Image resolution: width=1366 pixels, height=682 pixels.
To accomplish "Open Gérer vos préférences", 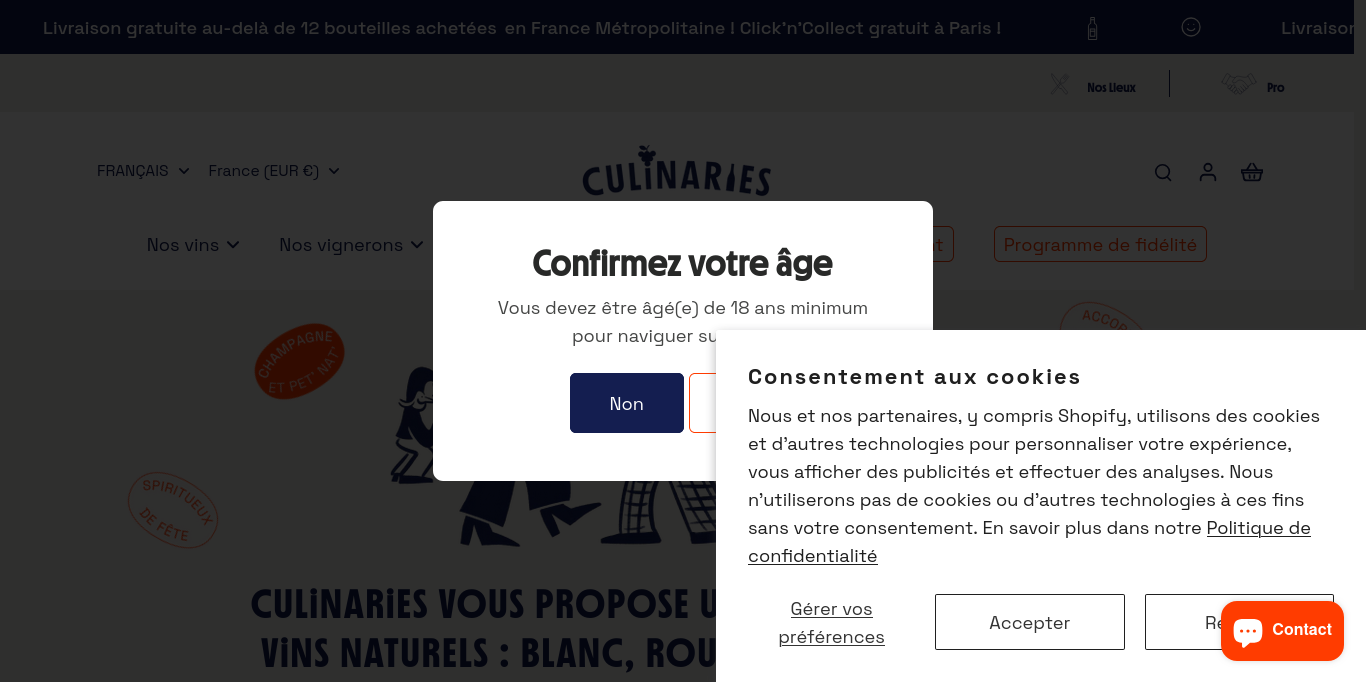I will pos(831,622).
